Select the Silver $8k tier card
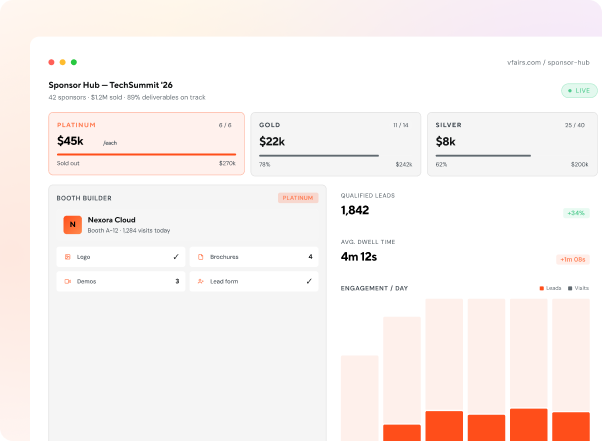The image size is (602, 441). 512,144
